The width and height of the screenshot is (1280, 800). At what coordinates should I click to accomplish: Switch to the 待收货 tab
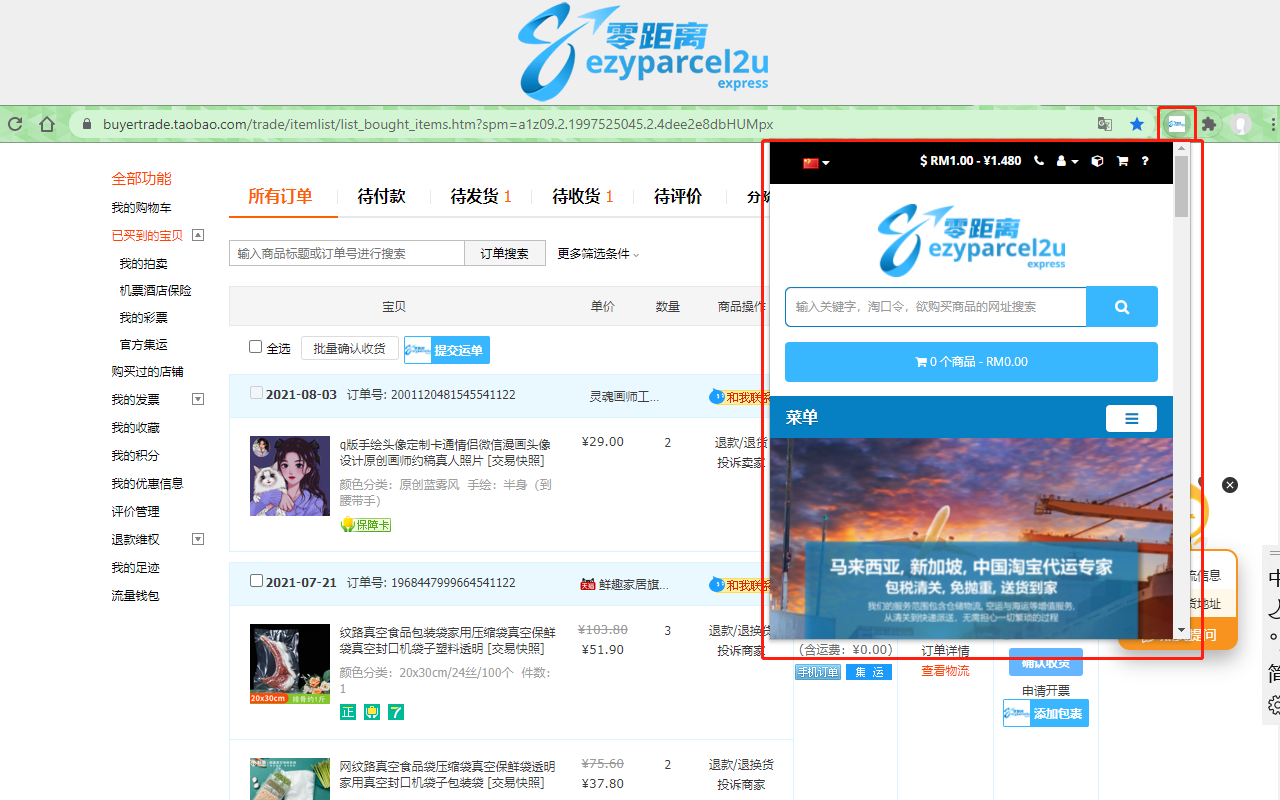pos(583,196)
